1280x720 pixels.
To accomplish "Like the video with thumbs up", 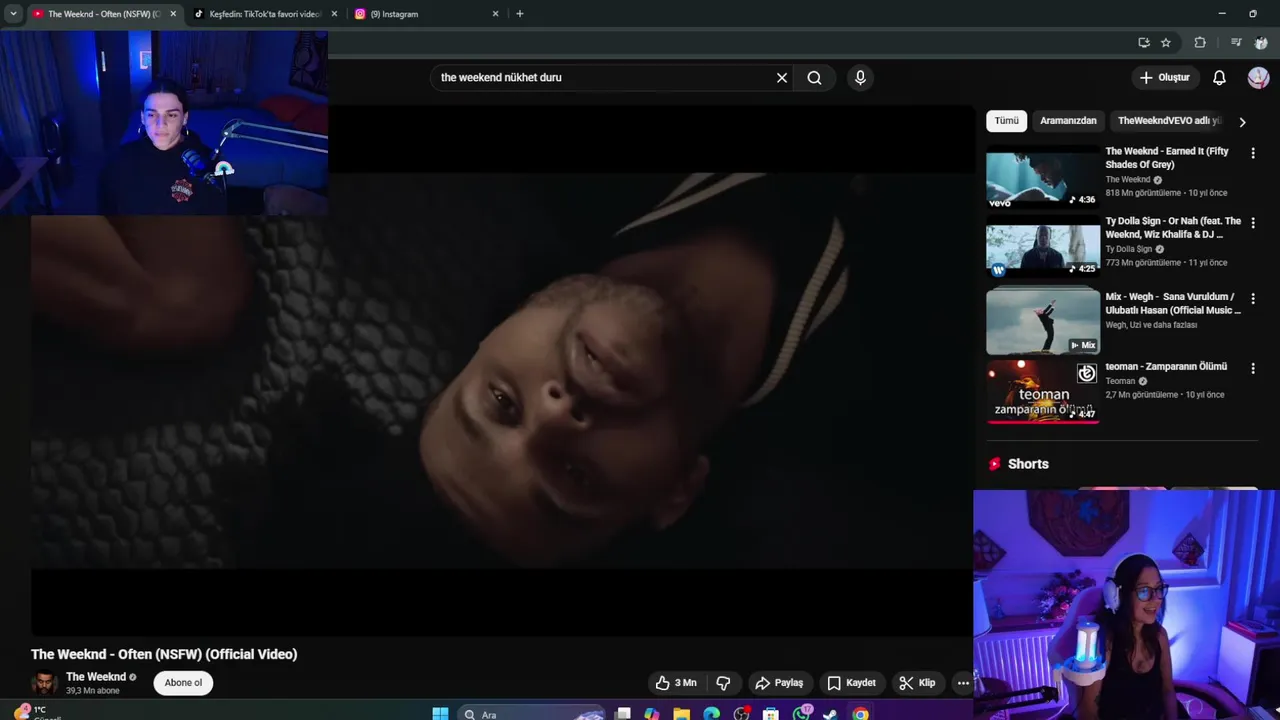I will (676, 683).
